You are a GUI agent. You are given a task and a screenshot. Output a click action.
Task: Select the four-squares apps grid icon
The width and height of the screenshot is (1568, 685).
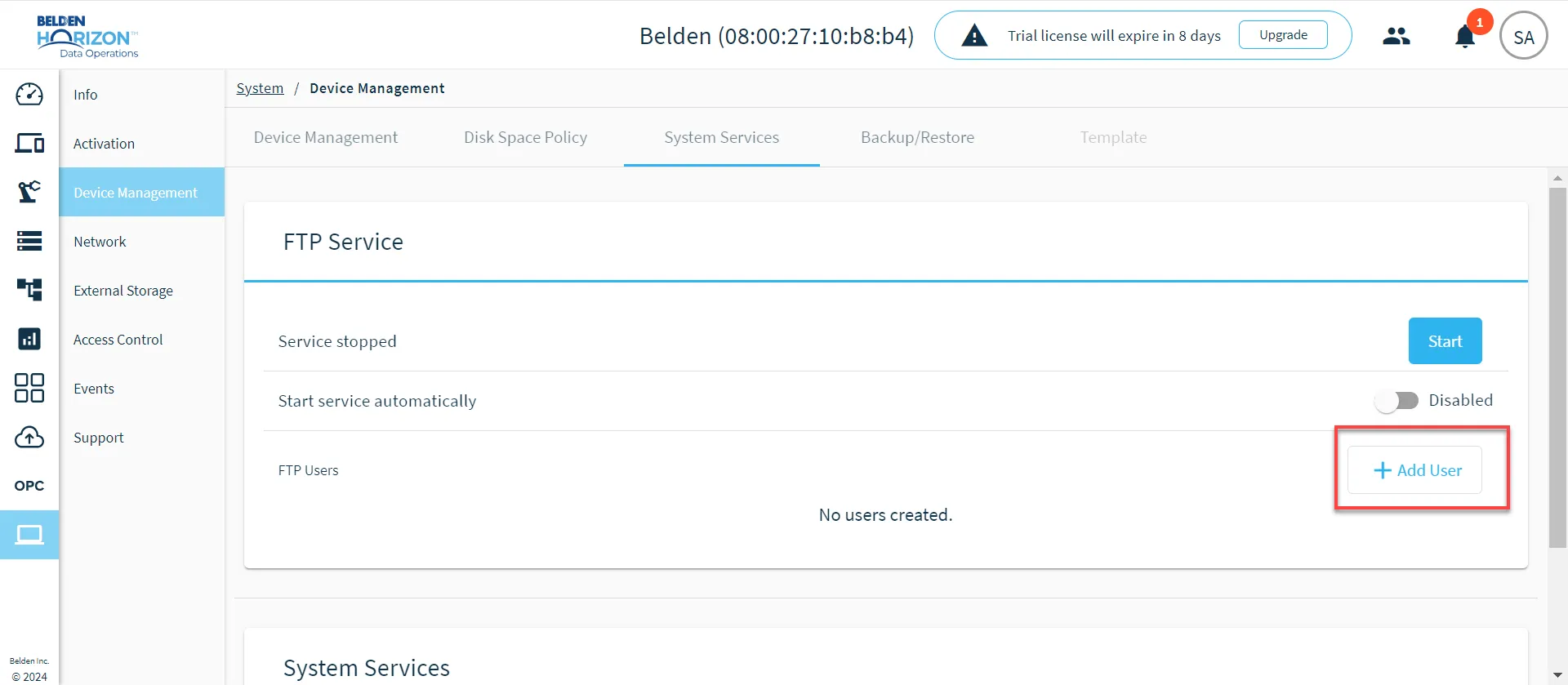pyautogui.click(x=29, y=388)
